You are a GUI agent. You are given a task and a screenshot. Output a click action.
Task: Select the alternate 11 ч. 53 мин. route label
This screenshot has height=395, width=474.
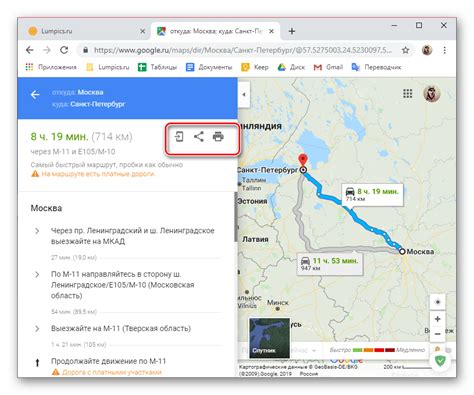tap(329, 264)
